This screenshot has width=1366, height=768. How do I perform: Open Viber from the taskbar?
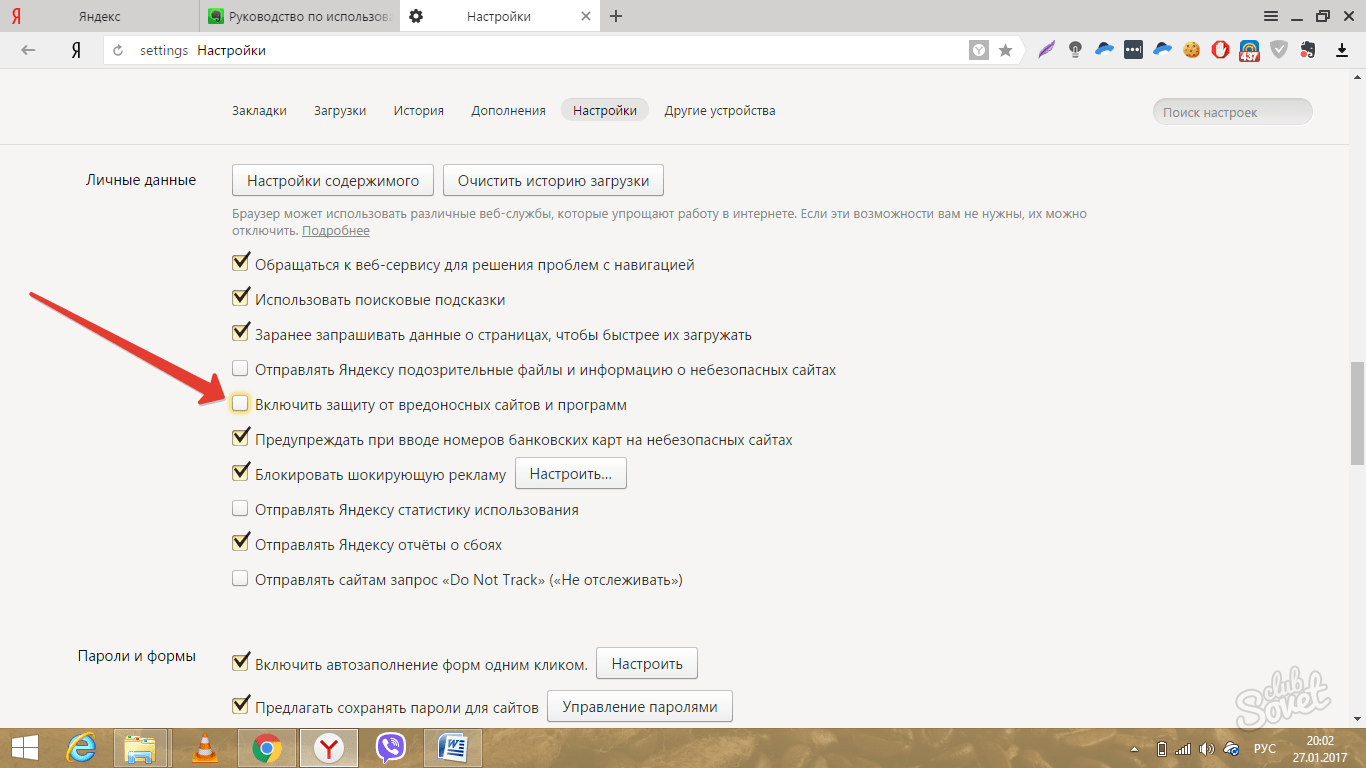coord(390,747)
